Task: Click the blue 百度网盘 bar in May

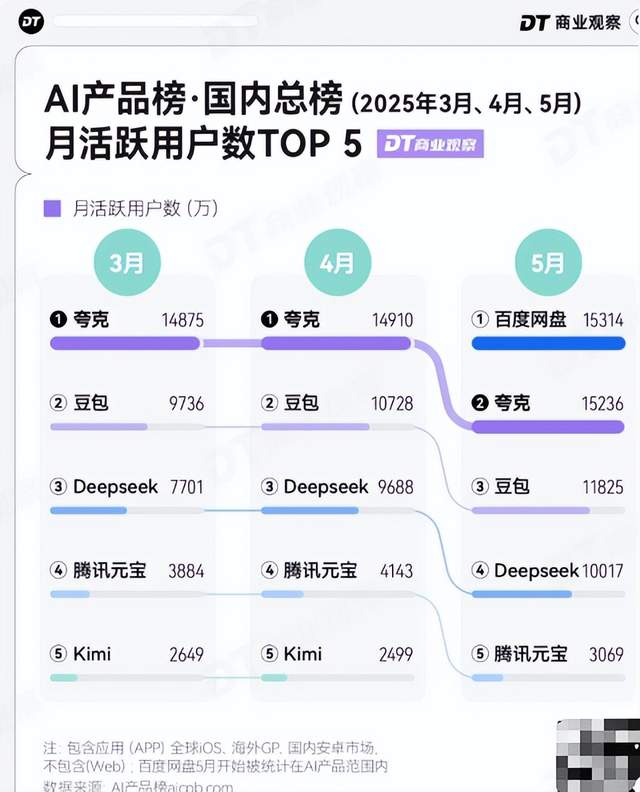Action: coord(548,344)
